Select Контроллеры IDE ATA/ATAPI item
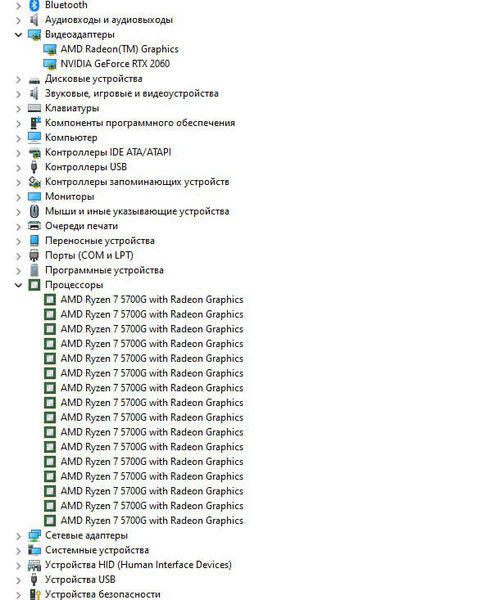 [x=108, y=152]
